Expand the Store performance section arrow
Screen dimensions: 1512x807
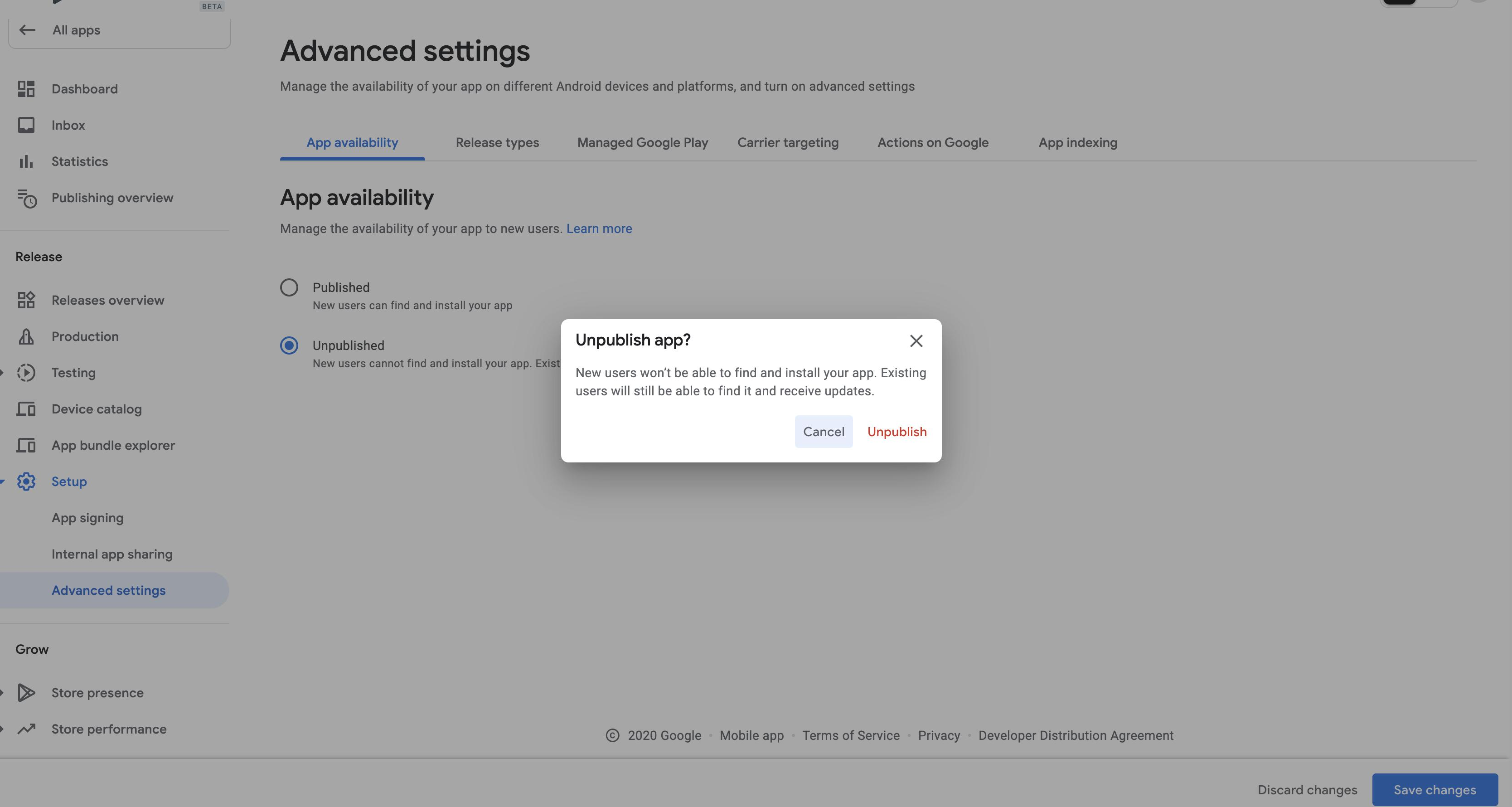(x=2, y=729)
